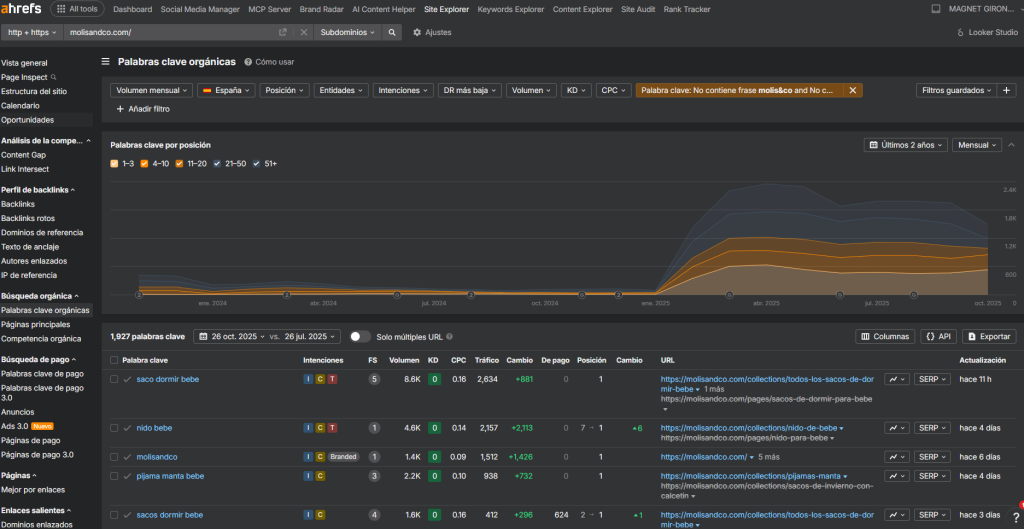Open the domain in a new tab icon
This screenshot has height=529, width=1024.
(x=283, y=32)
